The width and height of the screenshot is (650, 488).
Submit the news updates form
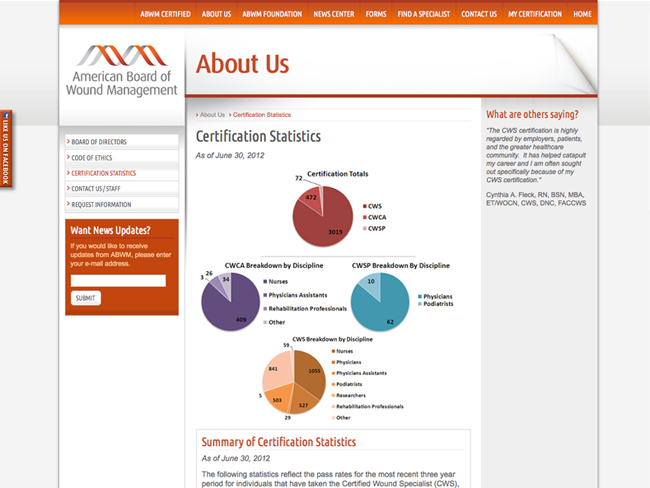(86, 298)
